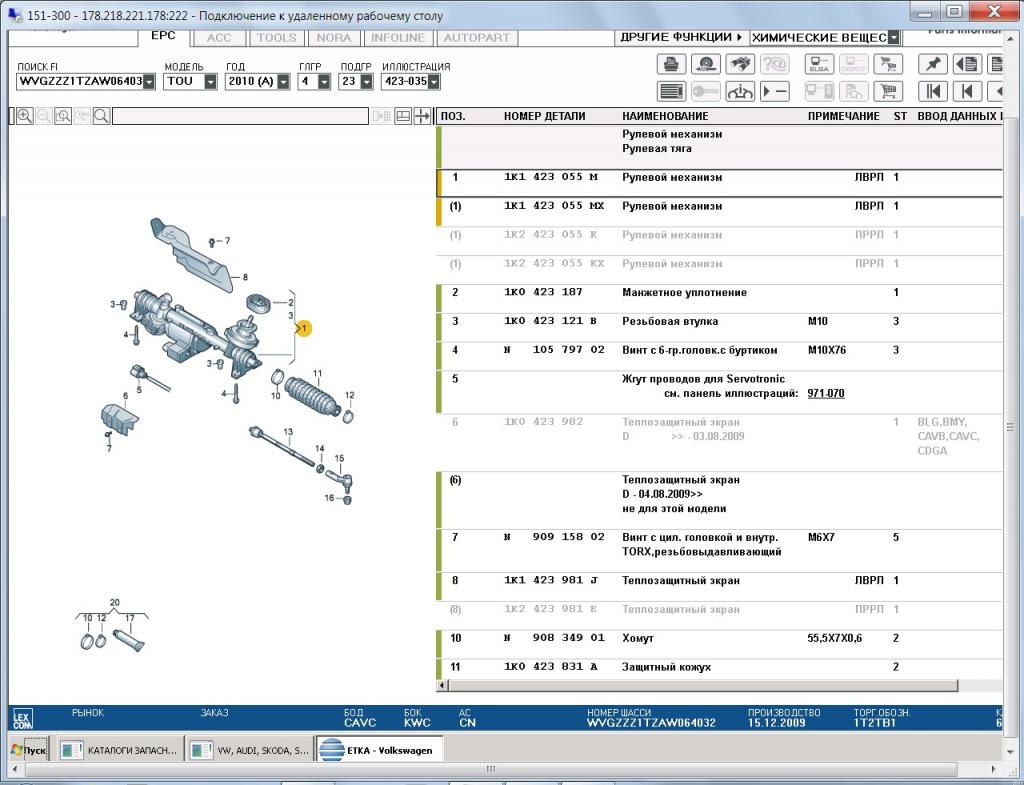
Task: Switch to the TOOLS tab
Action: pyautogui.click(x=276, y=38)
